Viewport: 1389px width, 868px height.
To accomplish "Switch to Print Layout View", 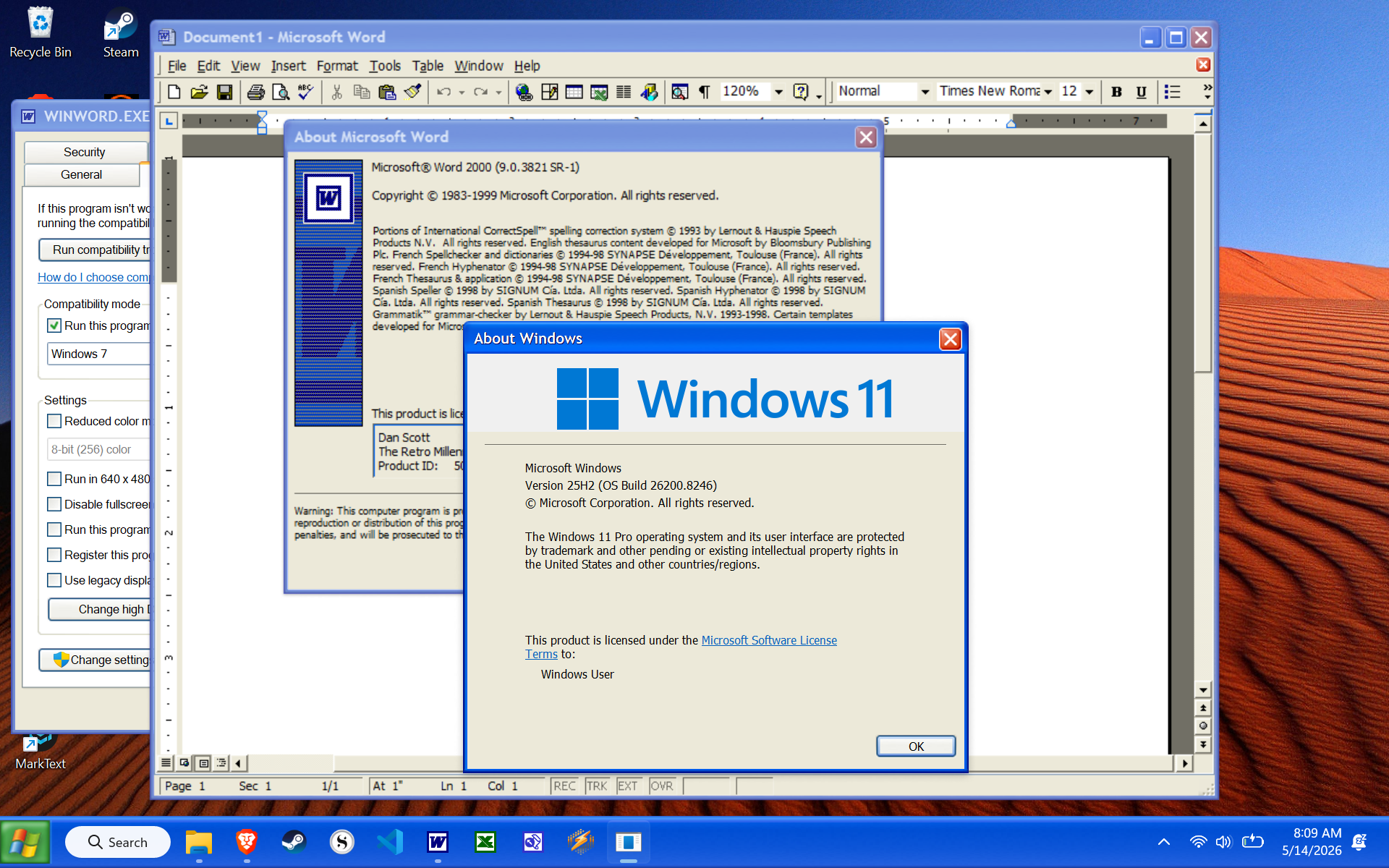I will pyautogui.click(x=204, y=762).
